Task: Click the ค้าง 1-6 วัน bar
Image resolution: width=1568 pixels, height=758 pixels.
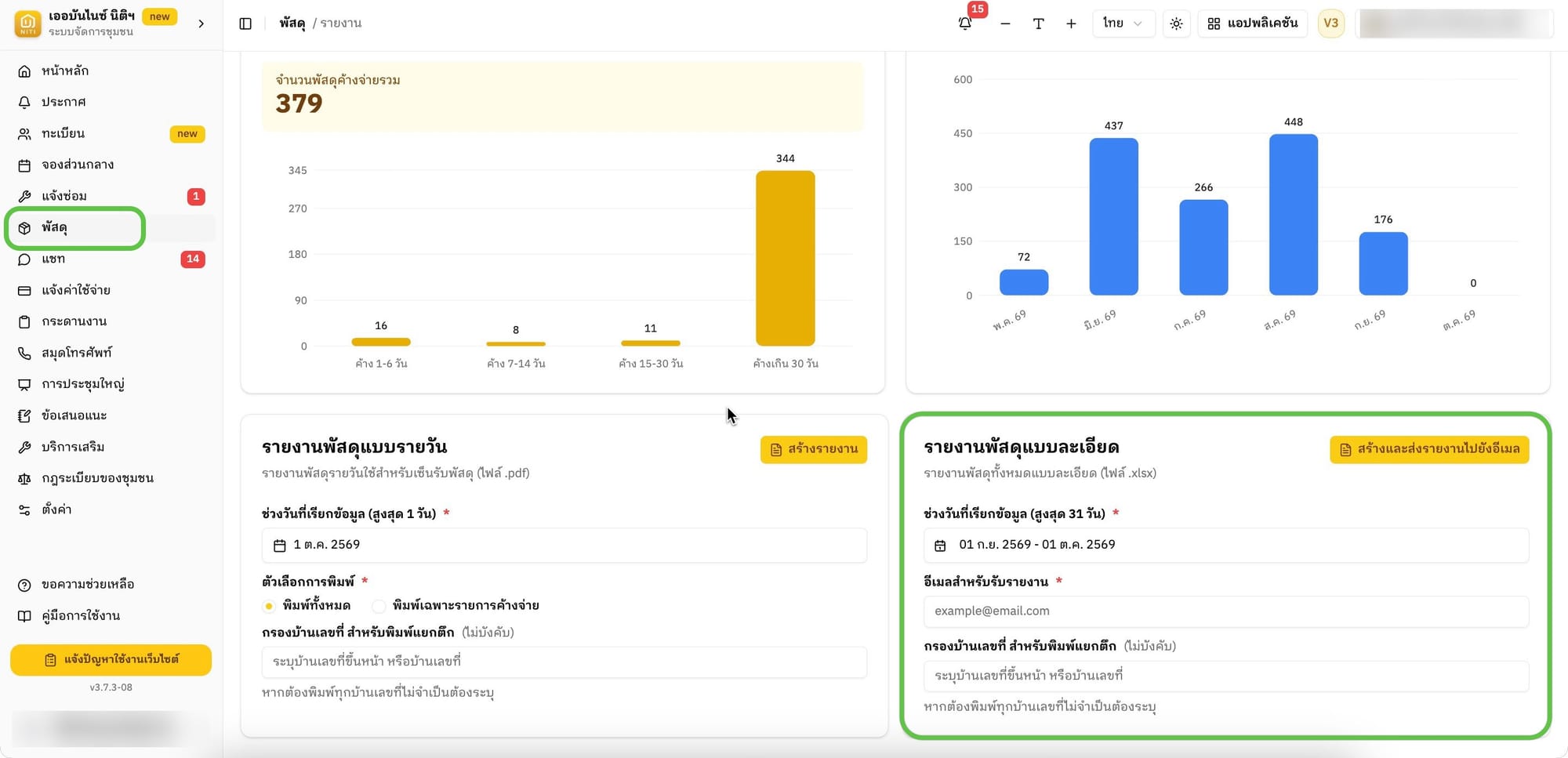Action: 381,342
